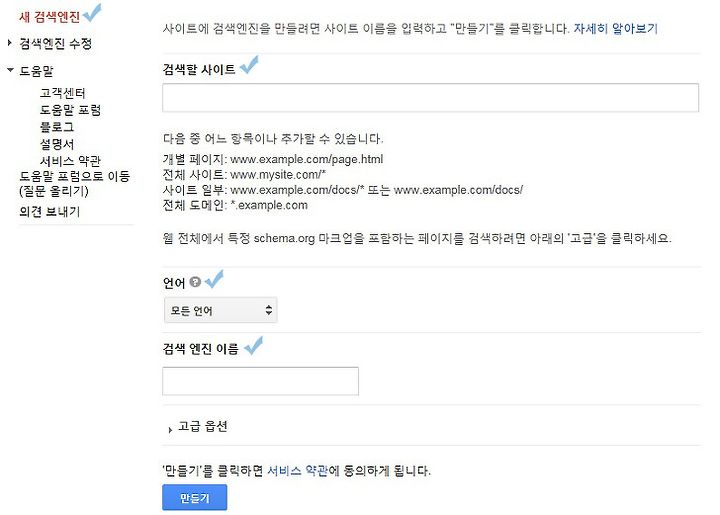Click the 만들기 button
Screen dimensions: 720x515
[195, 497]
